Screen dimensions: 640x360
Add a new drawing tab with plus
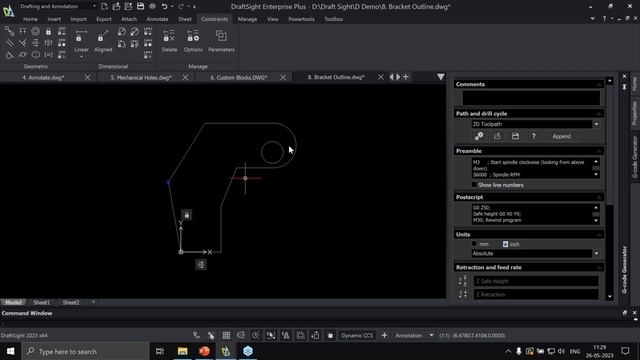pos(406,77)
